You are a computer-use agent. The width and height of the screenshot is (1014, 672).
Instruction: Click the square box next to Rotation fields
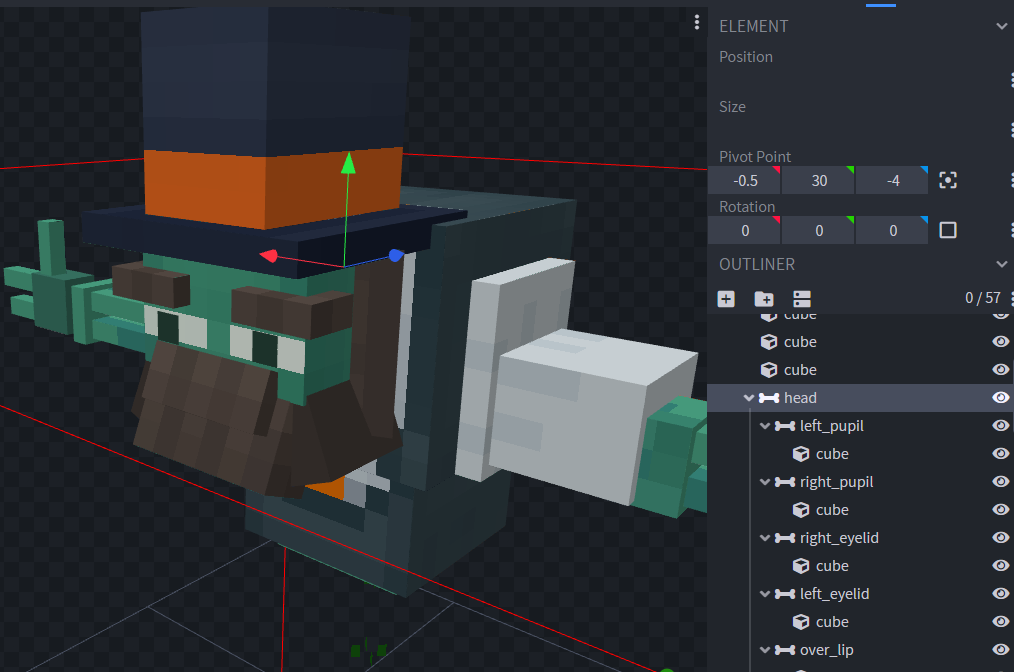tap(948, 231)
